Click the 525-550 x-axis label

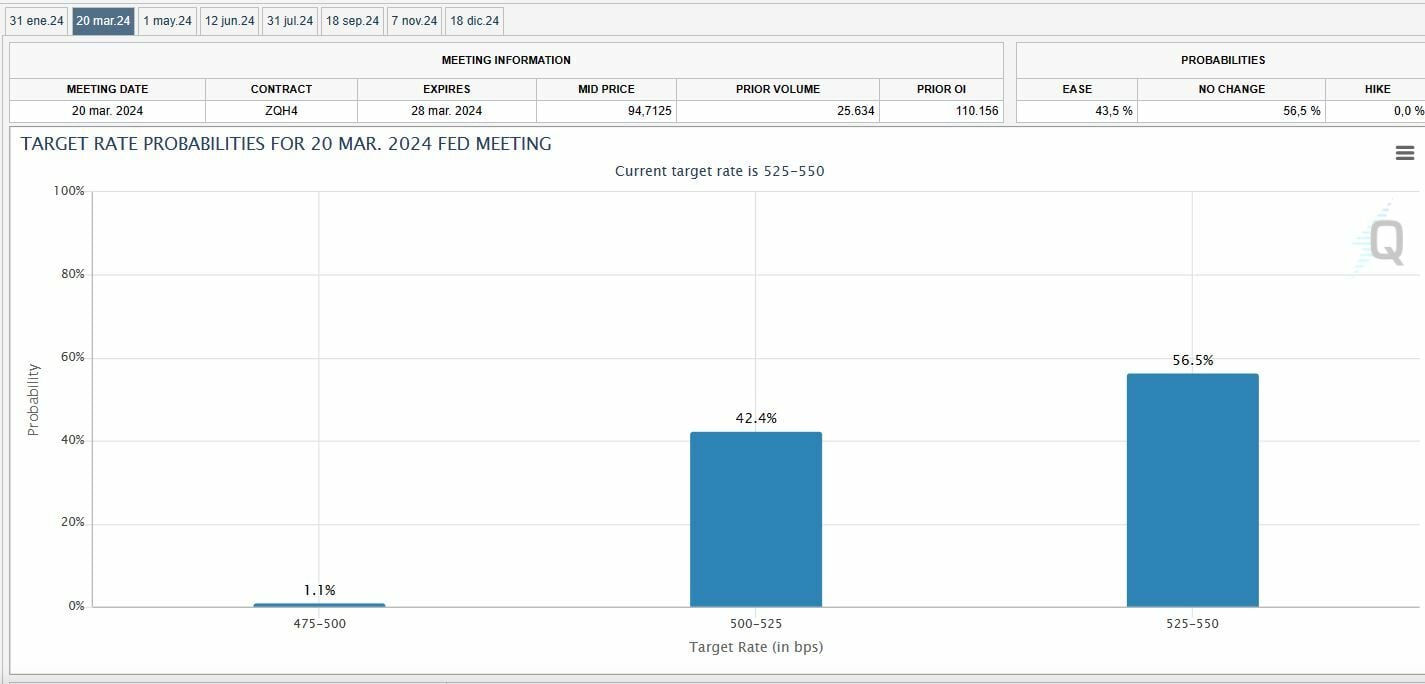tap(1193, 624)
